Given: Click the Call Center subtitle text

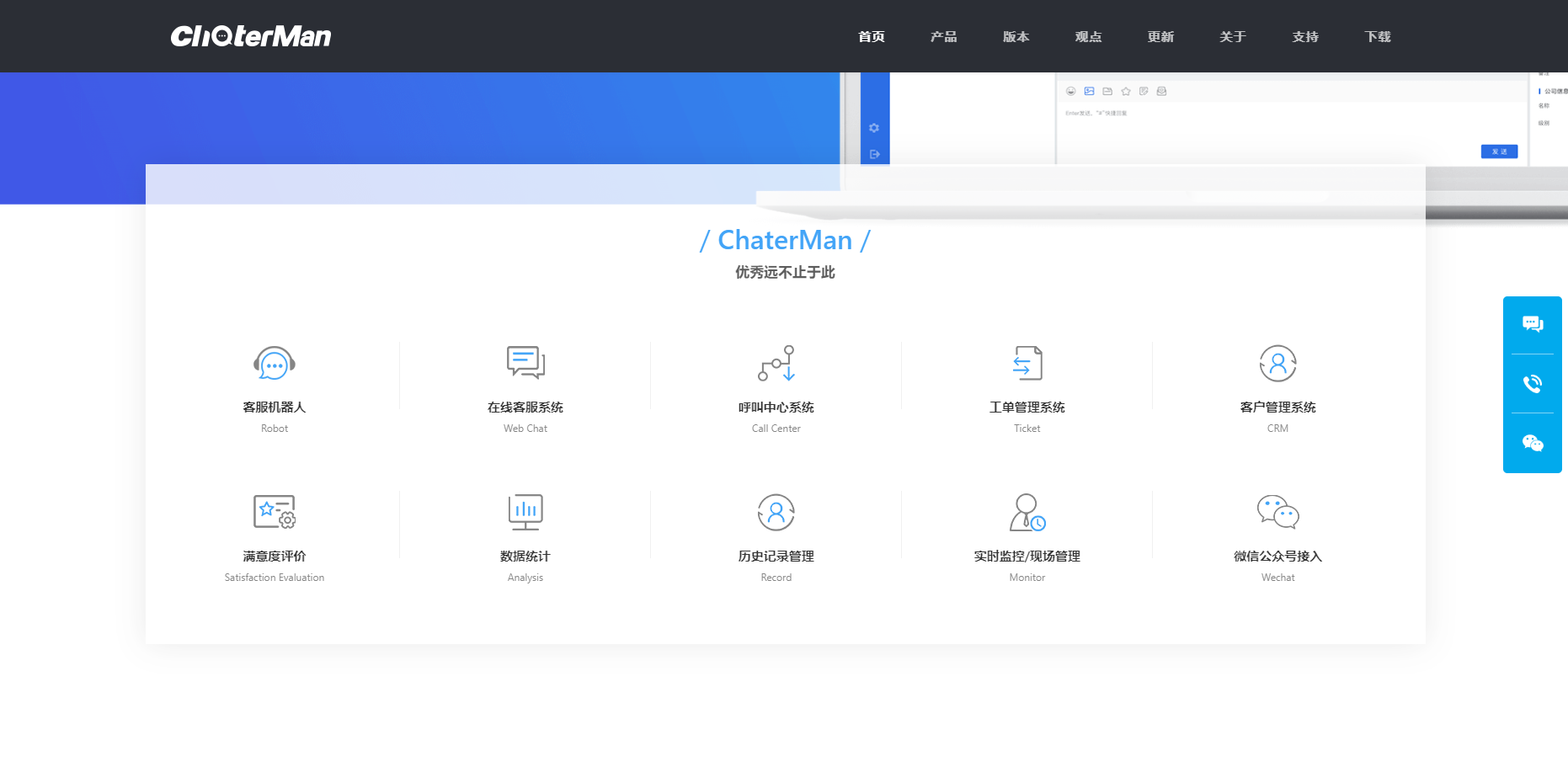Looking at the screenshot, I should click(x=776, y=429).
